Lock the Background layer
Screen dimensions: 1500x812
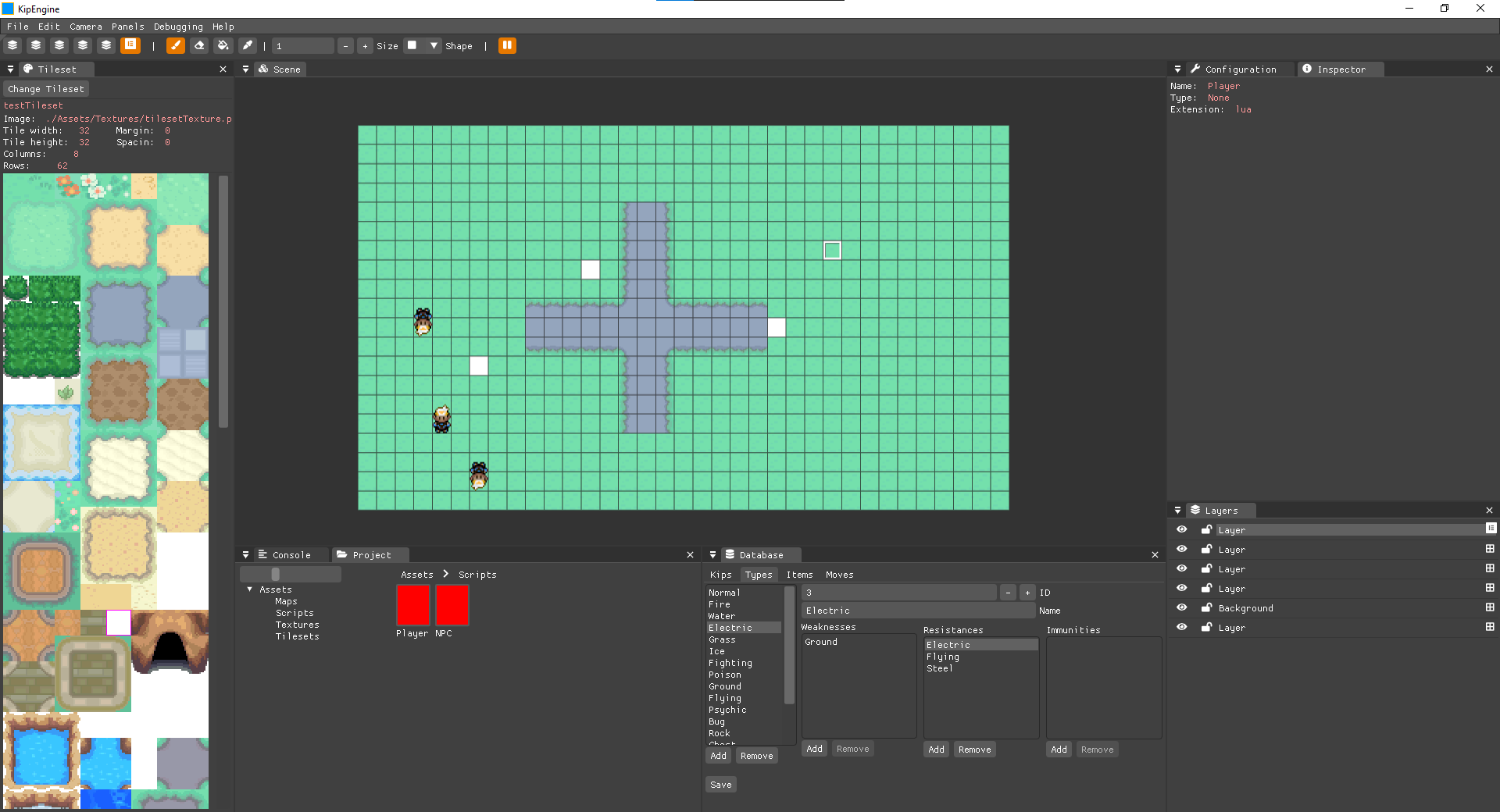[1206, 607]
